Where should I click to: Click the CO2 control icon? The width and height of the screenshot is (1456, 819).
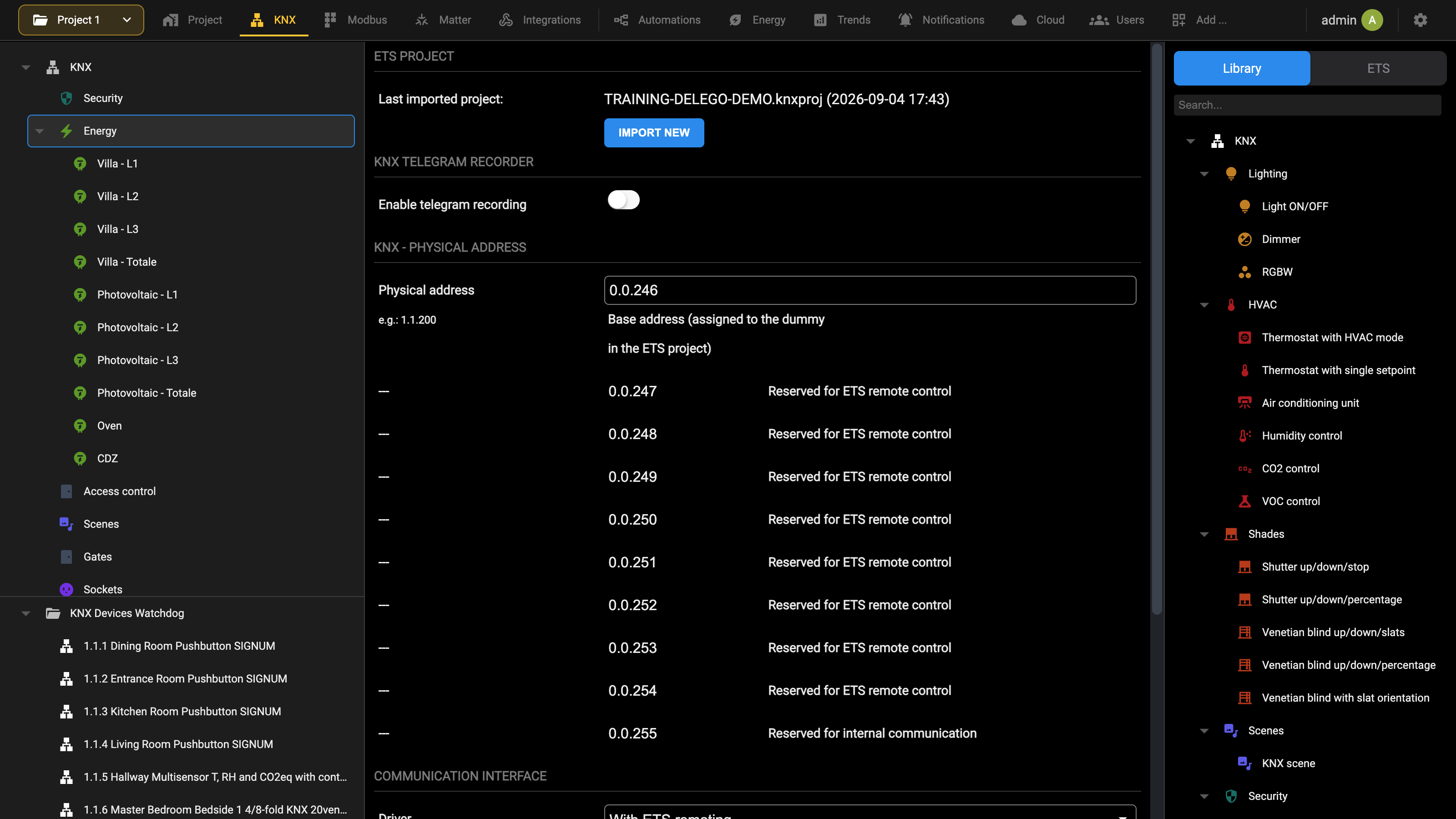coord(1244,469)
